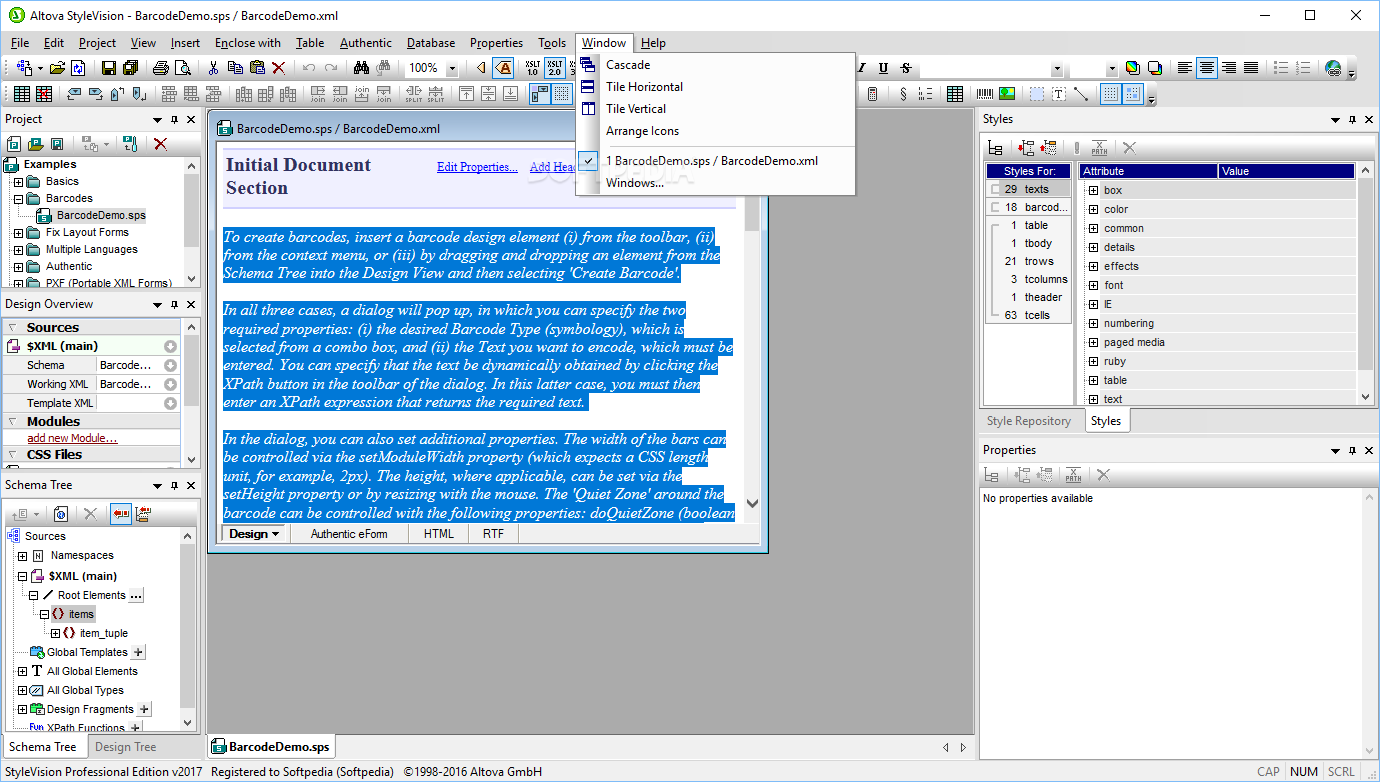Click the Edit Properties... link

coord(477,167)
